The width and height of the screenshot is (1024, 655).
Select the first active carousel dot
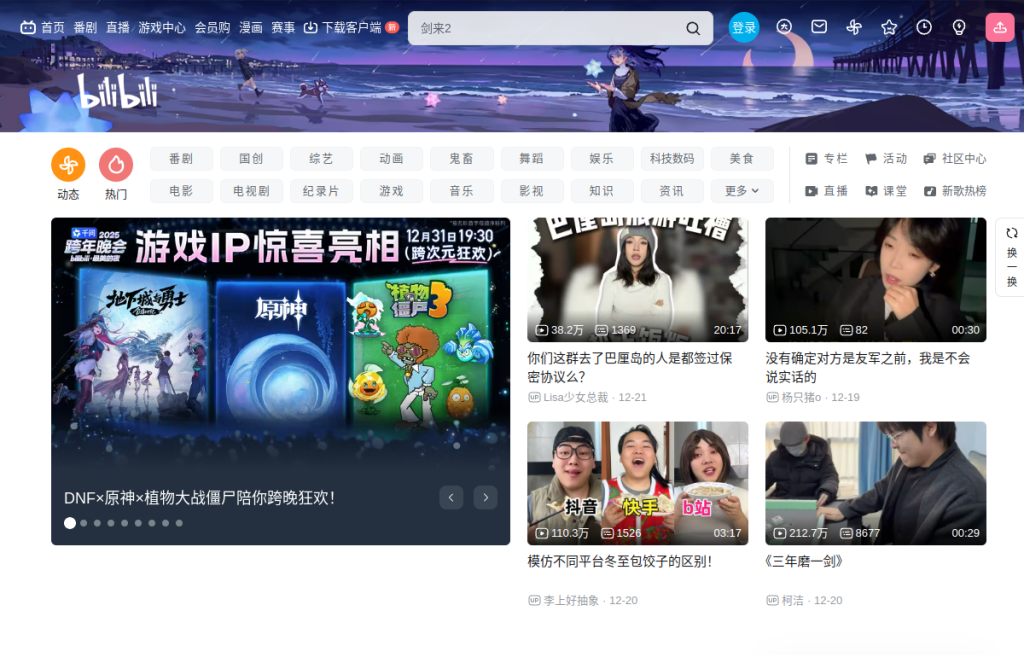[x=70, y=523]
